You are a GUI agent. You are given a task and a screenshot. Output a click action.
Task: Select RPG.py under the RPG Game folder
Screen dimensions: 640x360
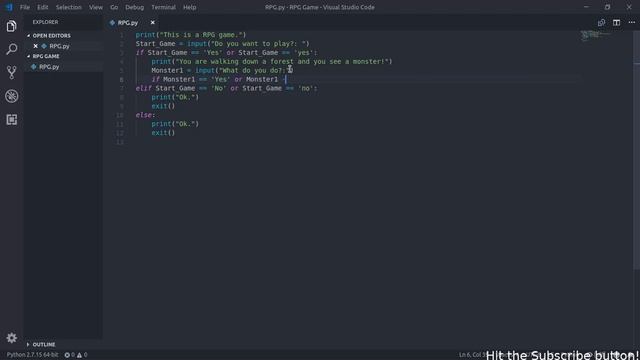(x=49, y=67)
